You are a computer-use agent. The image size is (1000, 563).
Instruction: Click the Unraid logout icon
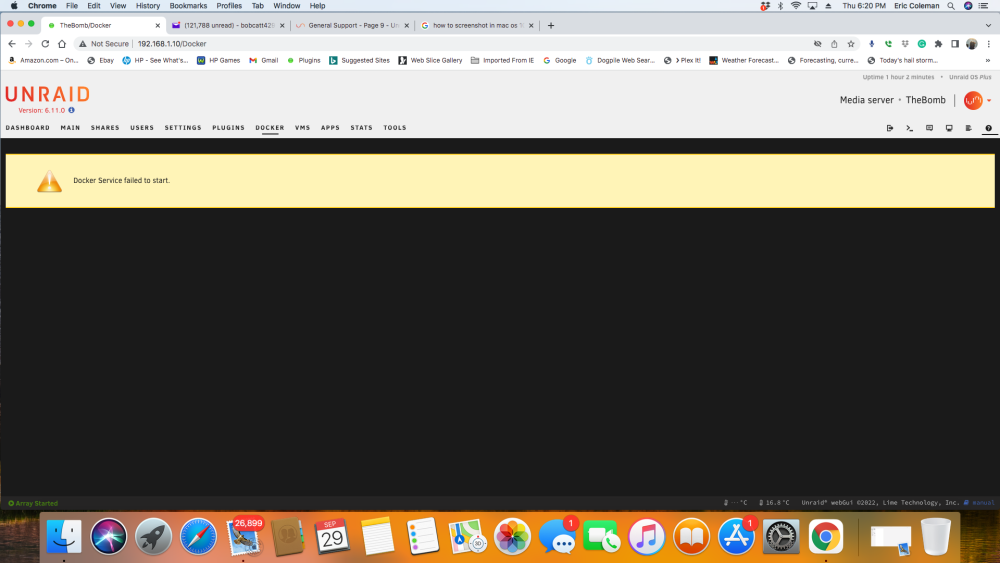click(x=890, y=128)
